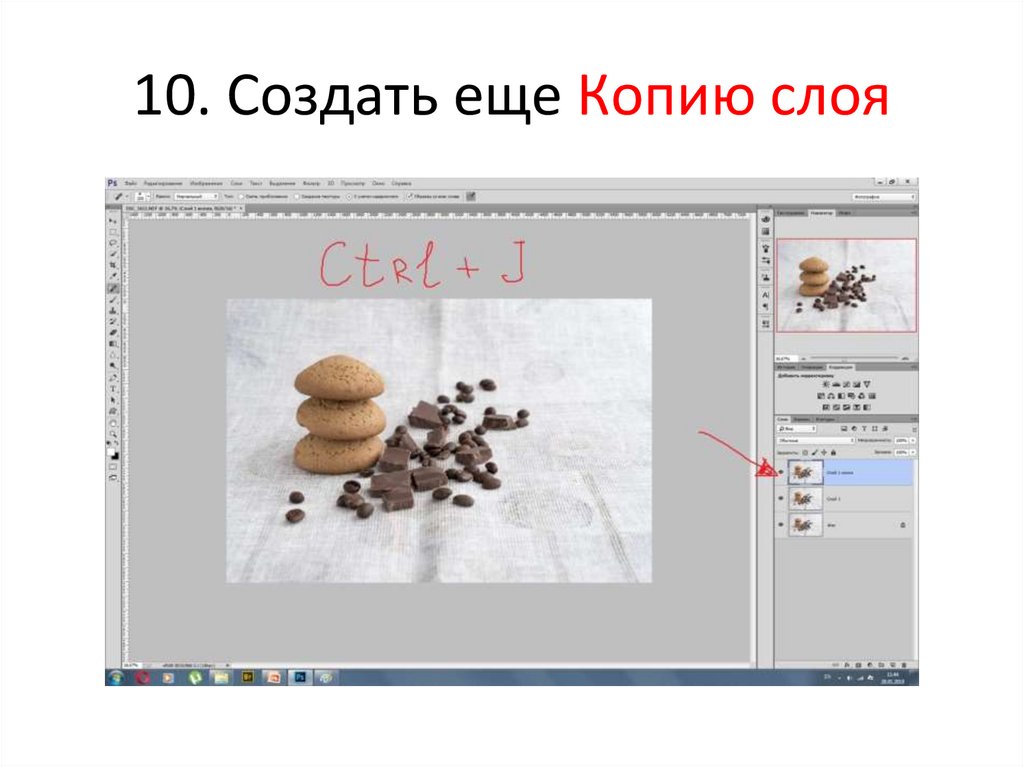Open the PowerPoint taskbar button
The image size is (1024, 767).
pos(274,677)
